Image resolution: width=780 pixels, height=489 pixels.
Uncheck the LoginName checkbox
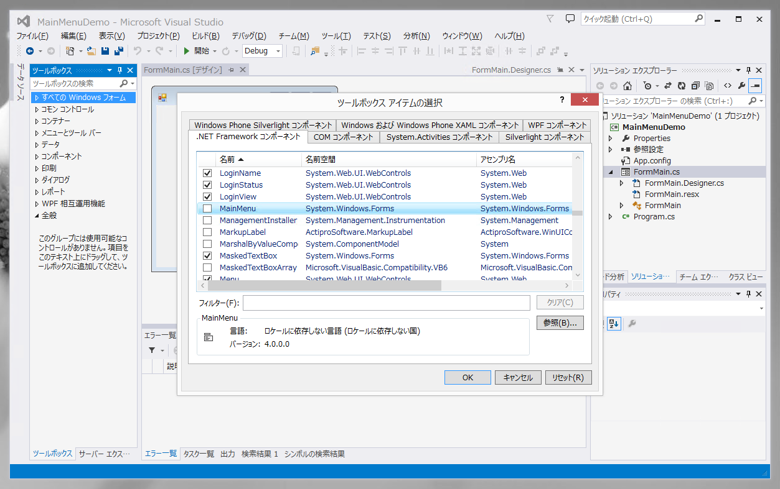207,173
